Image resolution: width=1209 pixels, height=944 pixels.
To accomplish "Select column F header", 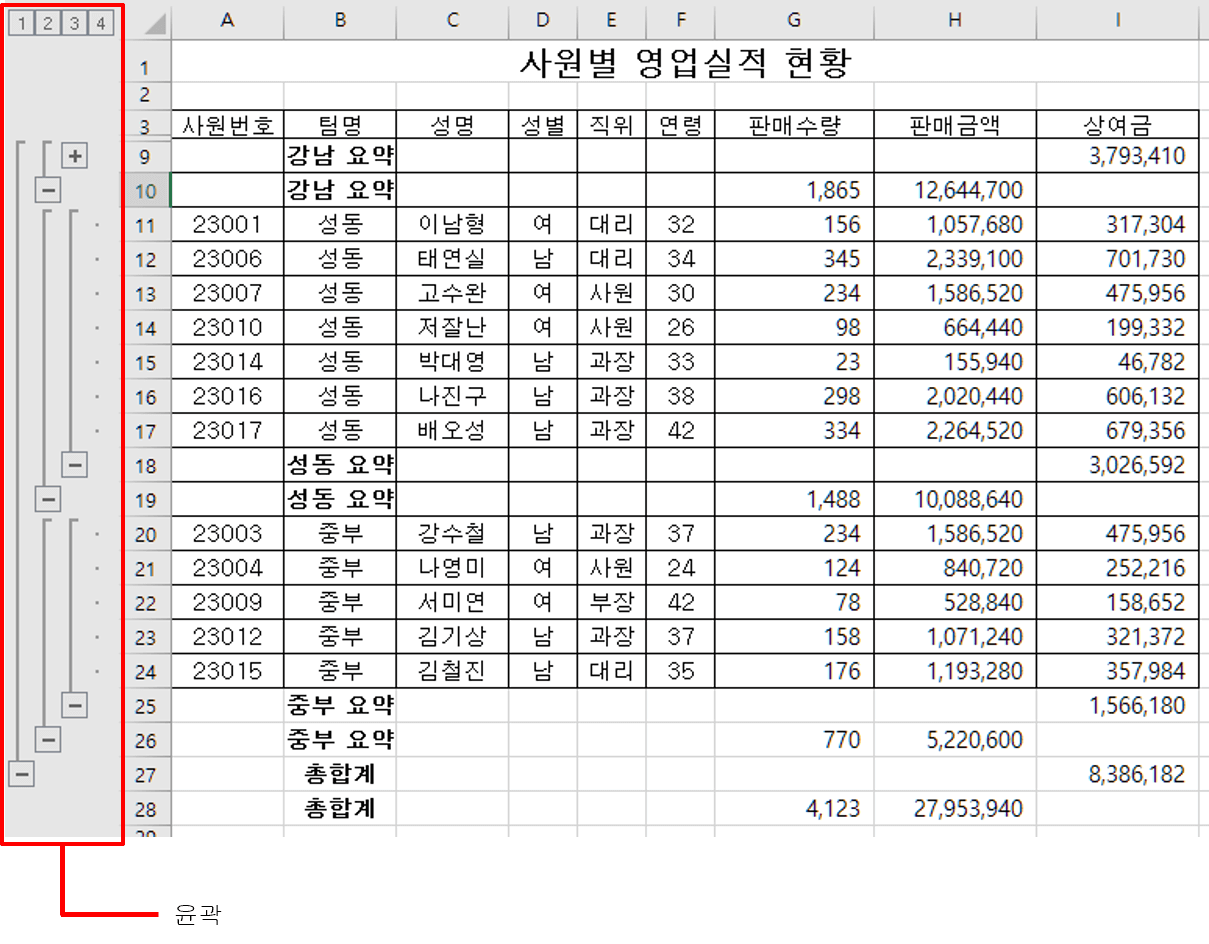I will point(680,20).
